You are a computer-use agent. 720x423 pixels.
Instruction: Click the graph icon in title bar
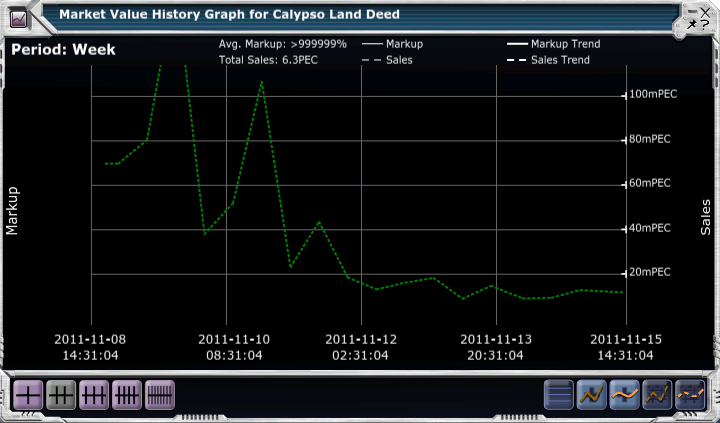point(19,19)
